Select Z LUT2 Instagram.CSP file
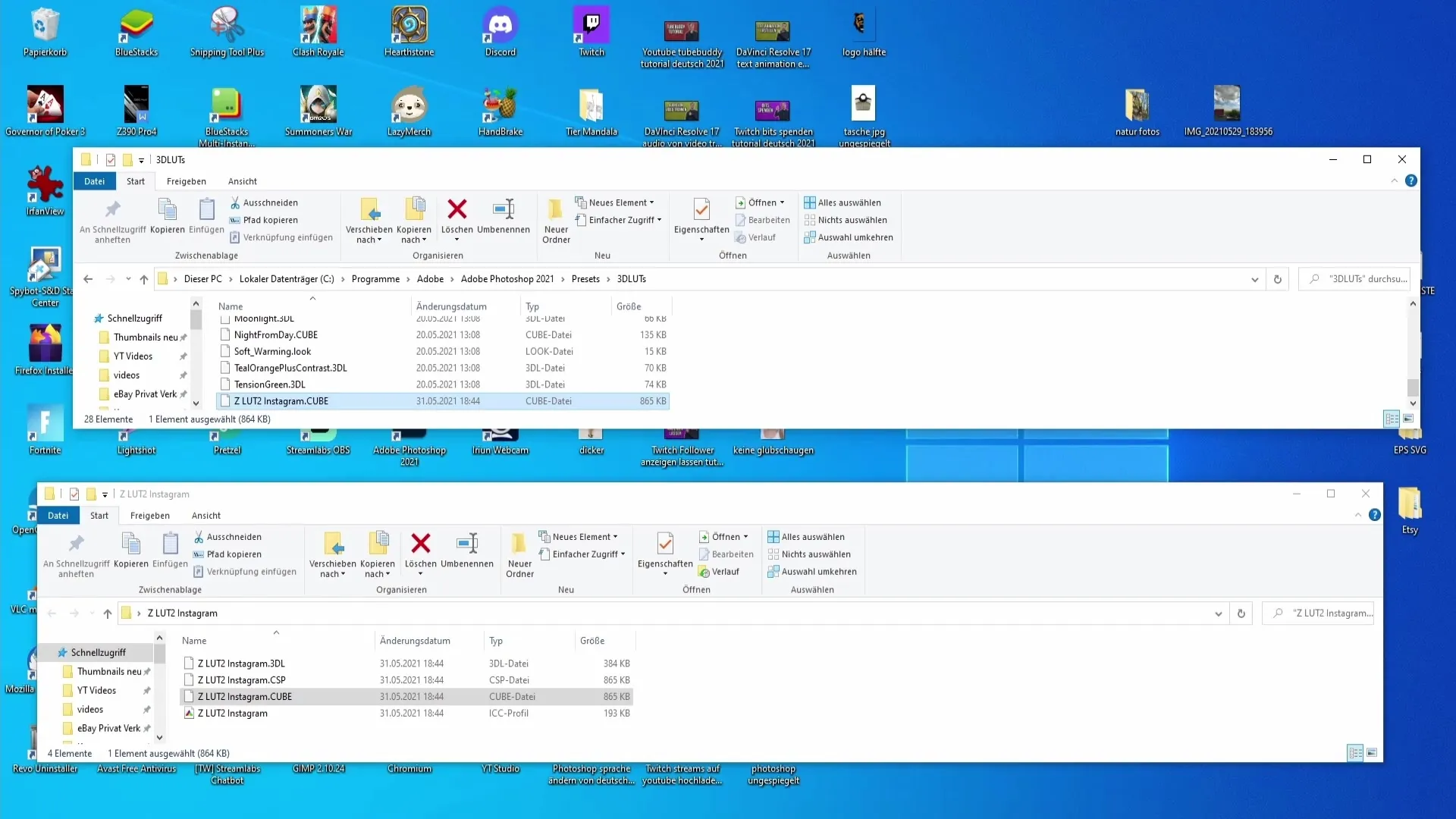This screenshot has width=1456, height=819. [407, 680]
